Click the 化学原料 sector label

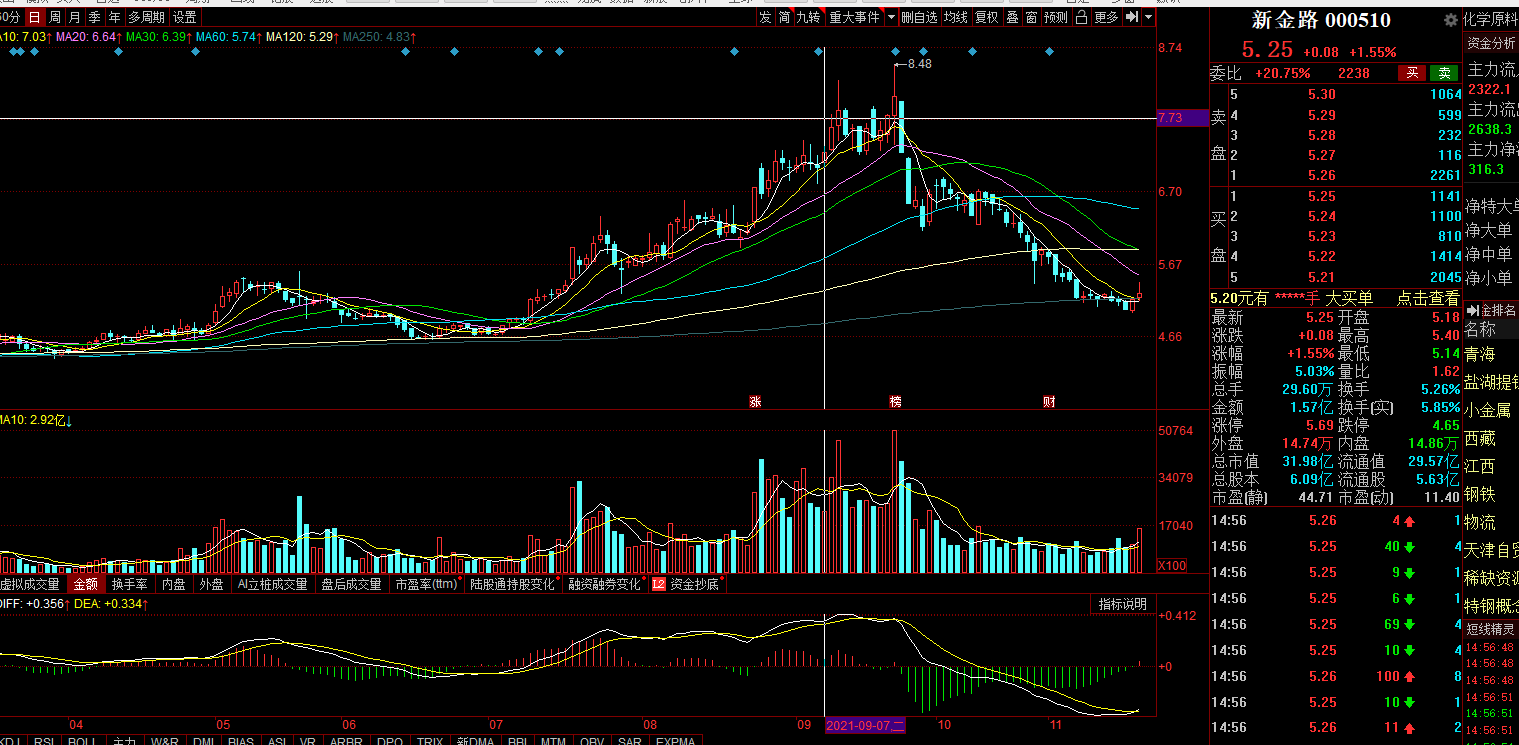pyautogui.click(x=1490, y=19)
